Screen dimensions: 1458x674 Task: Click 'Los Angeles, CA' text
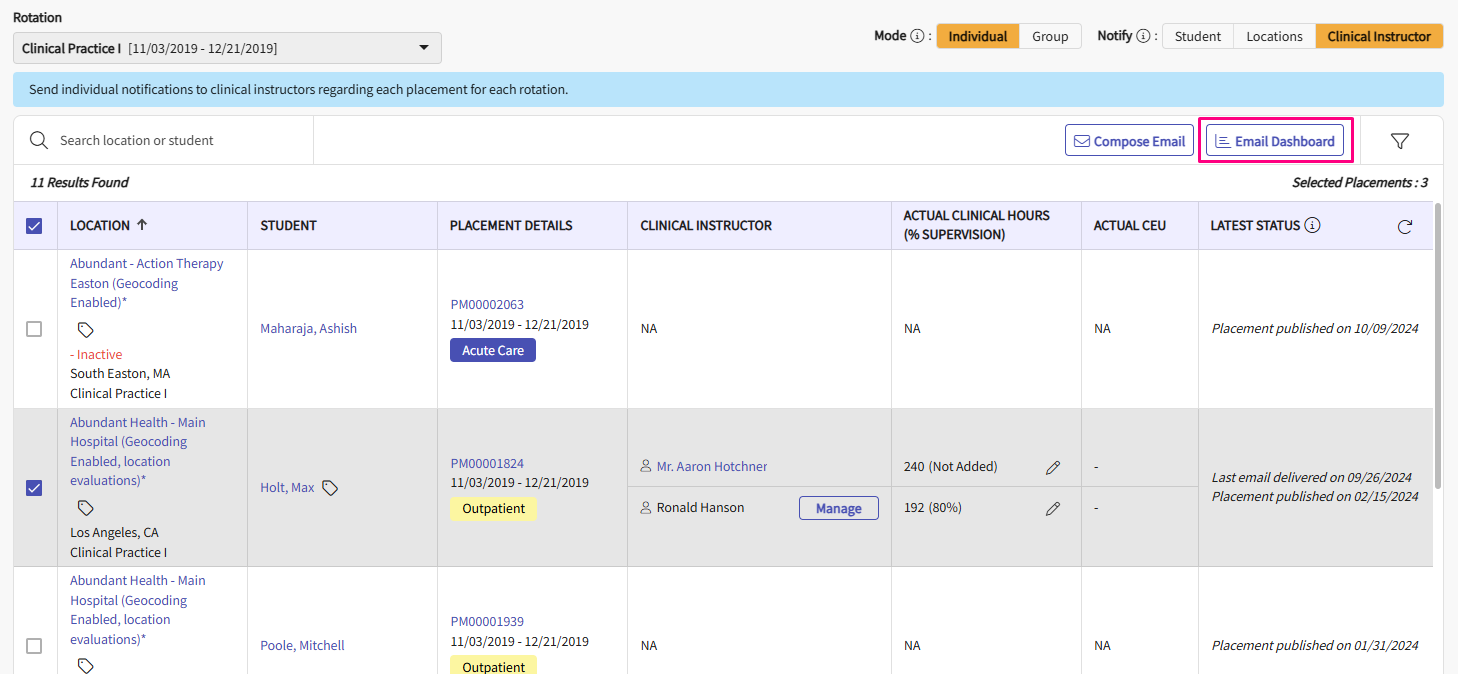114,532
